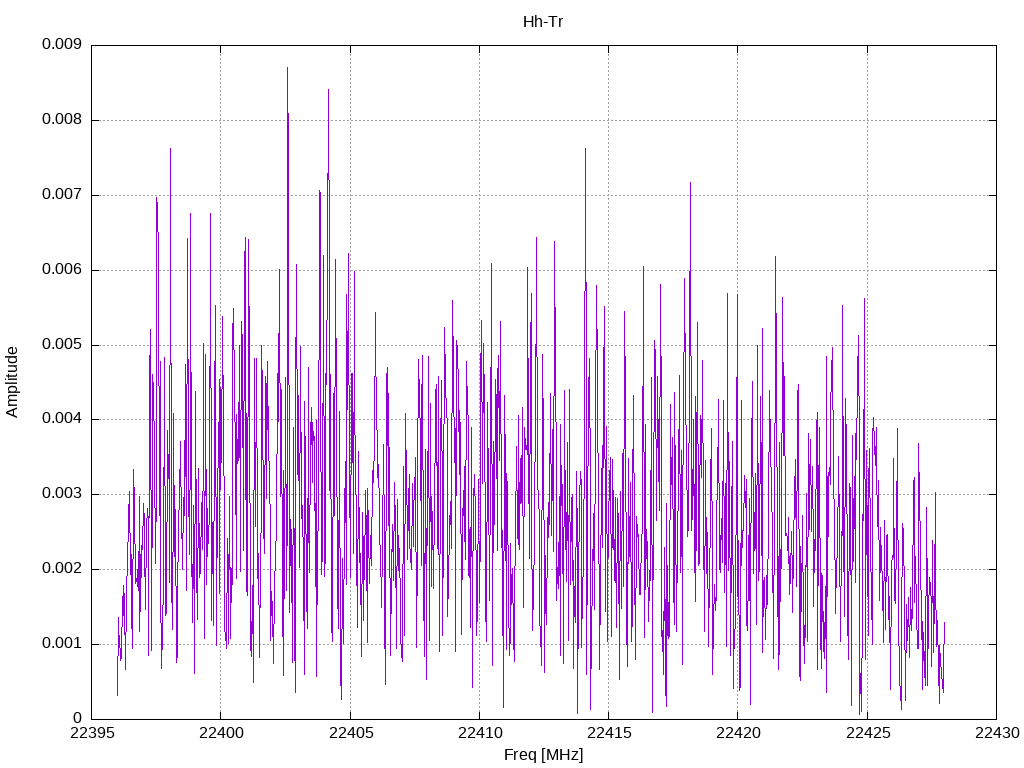Click the 0.003 y-axis tick label

(61, 493)
